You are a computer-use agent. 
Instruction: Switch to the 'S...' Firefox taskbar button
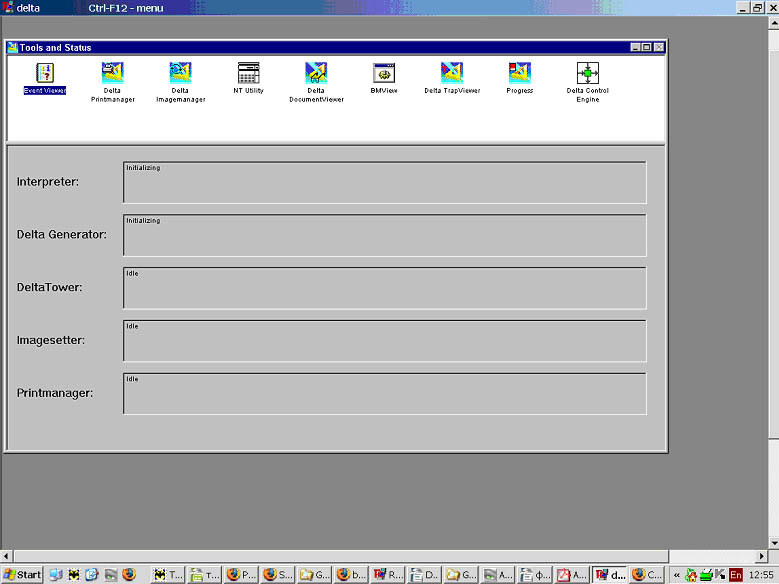pyautogui.click(x=277, y=575)
